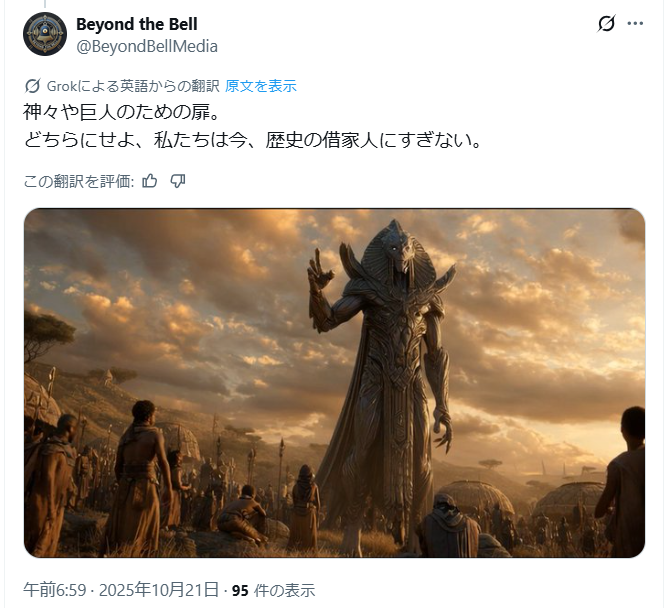Visit the @BeyondBellMedia handle link
This screenshot has height=608, width=668.
147,46
